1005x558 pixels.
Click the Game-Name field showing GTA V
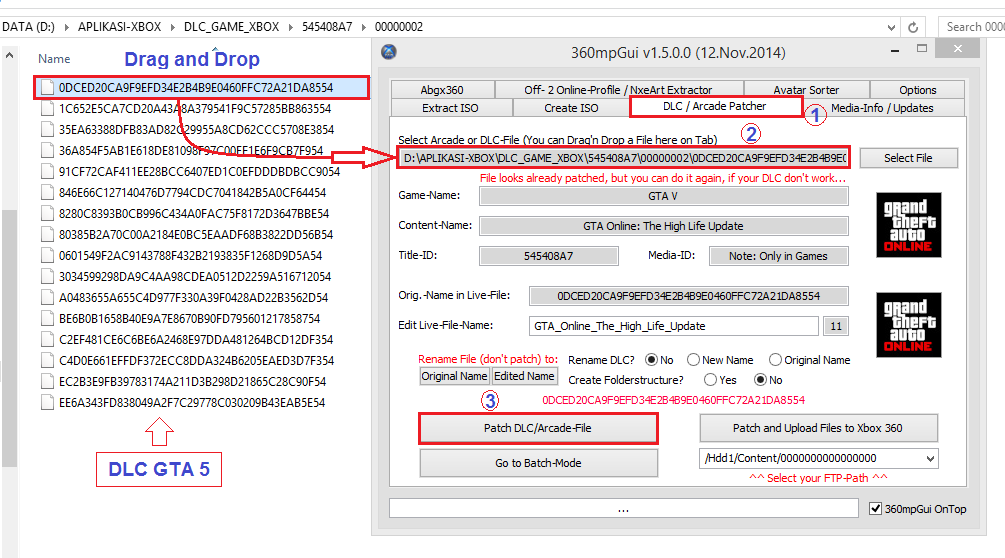click(x=663, y=196)
